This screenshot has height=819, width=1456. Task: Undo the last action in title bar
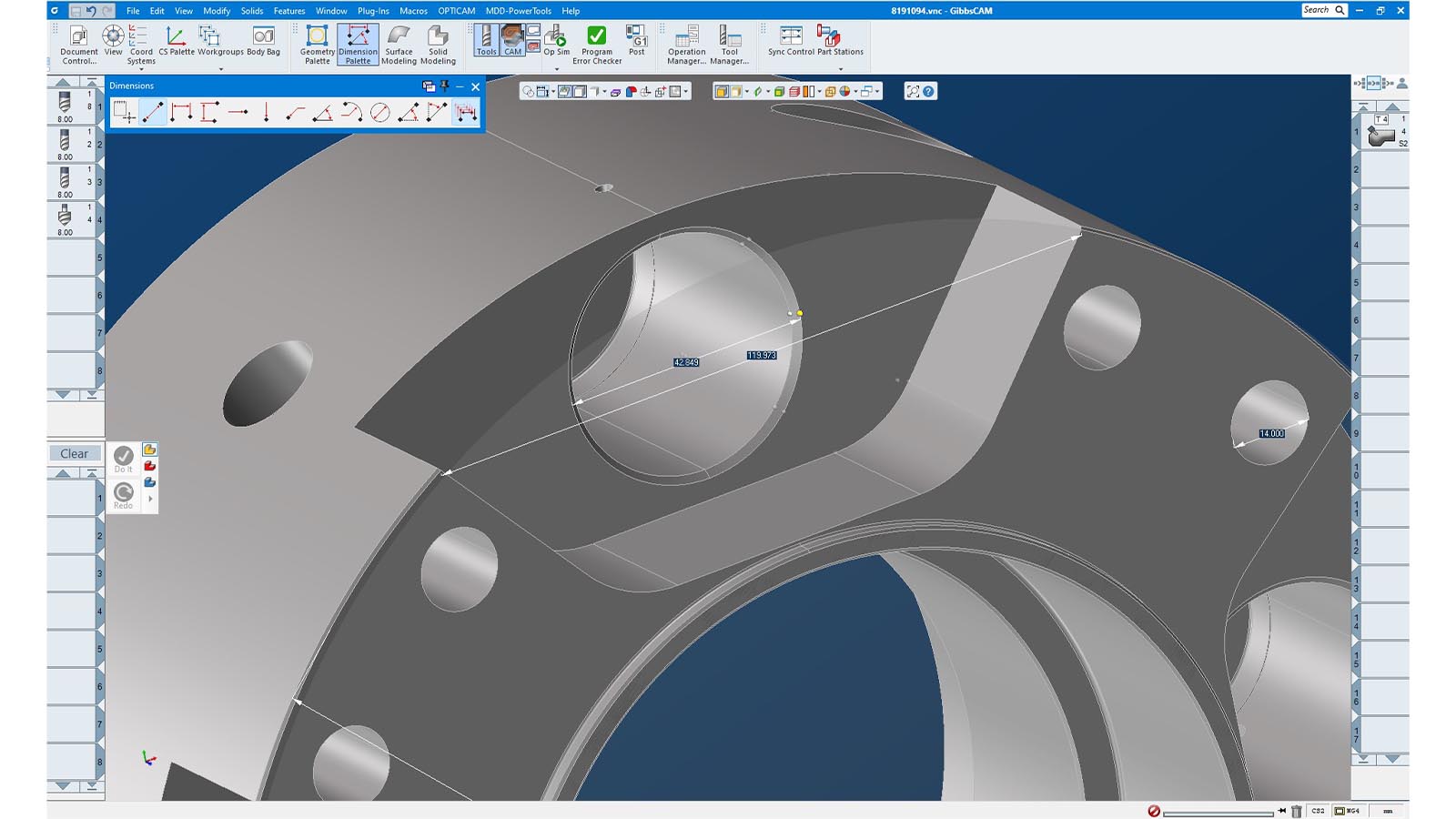coord(91,11)
